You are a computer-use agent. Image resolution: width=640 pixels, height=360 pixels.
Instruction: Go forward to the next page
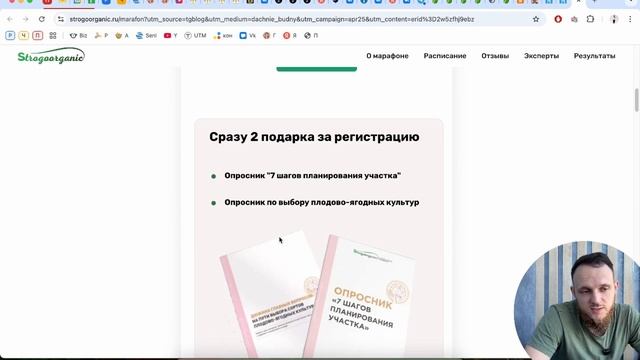click(25, 19)
